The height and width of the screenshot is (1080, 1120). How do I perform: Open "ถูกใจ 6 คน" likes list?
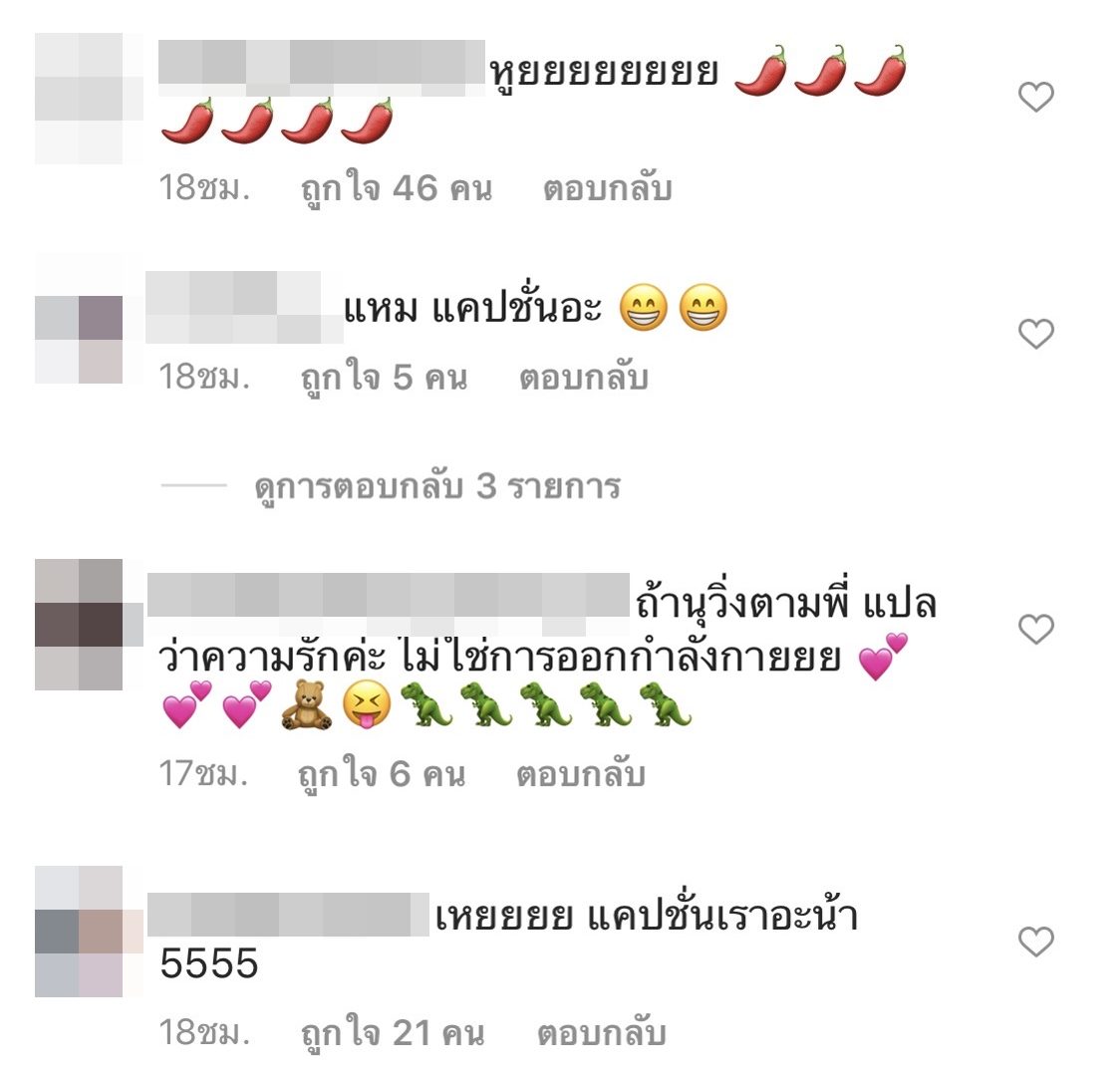point(383,774)
